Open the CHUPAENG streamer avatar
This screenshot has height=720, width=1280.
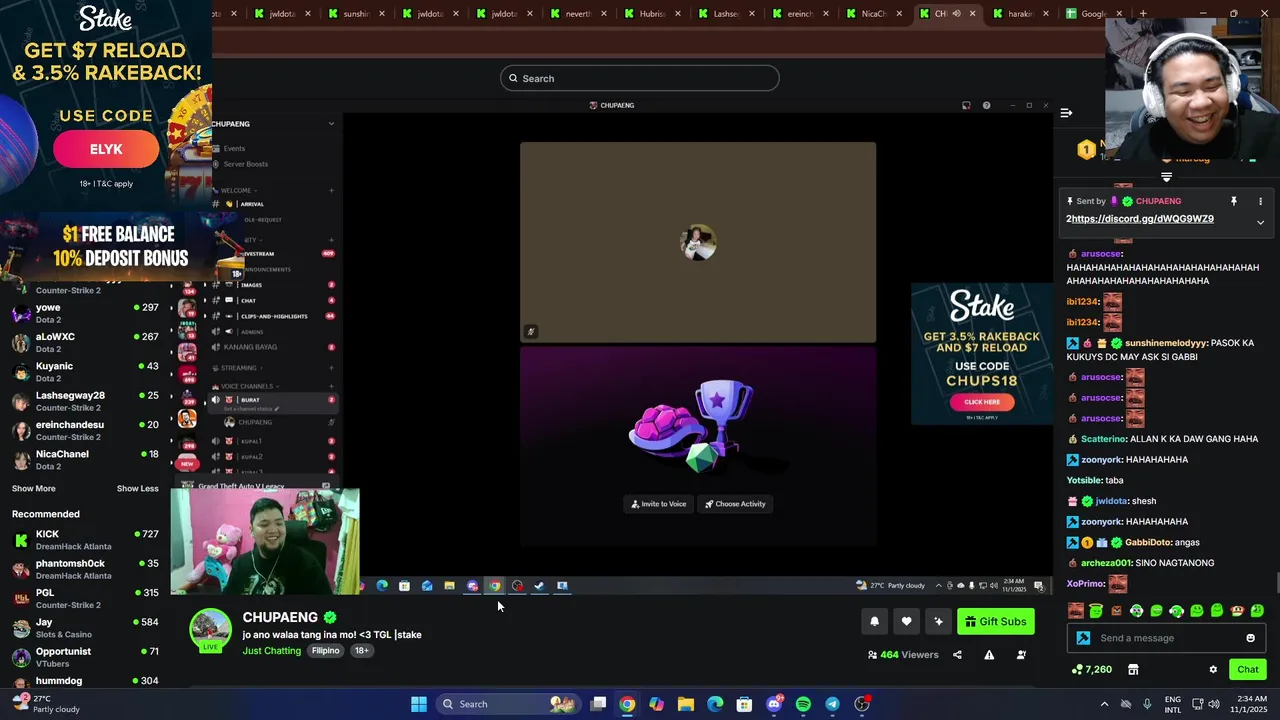pyautogui.click(x=210, y=629)
